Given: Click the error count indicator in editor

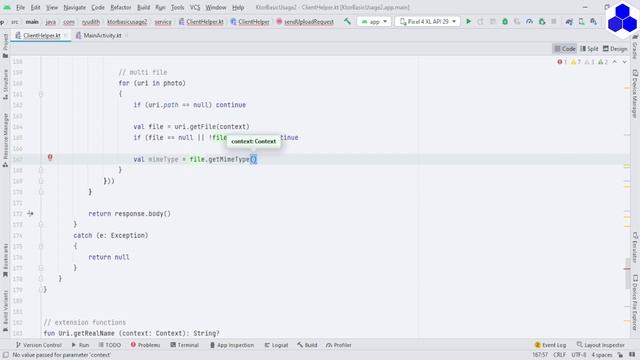Looking at the screenshot, I should 562,62.
